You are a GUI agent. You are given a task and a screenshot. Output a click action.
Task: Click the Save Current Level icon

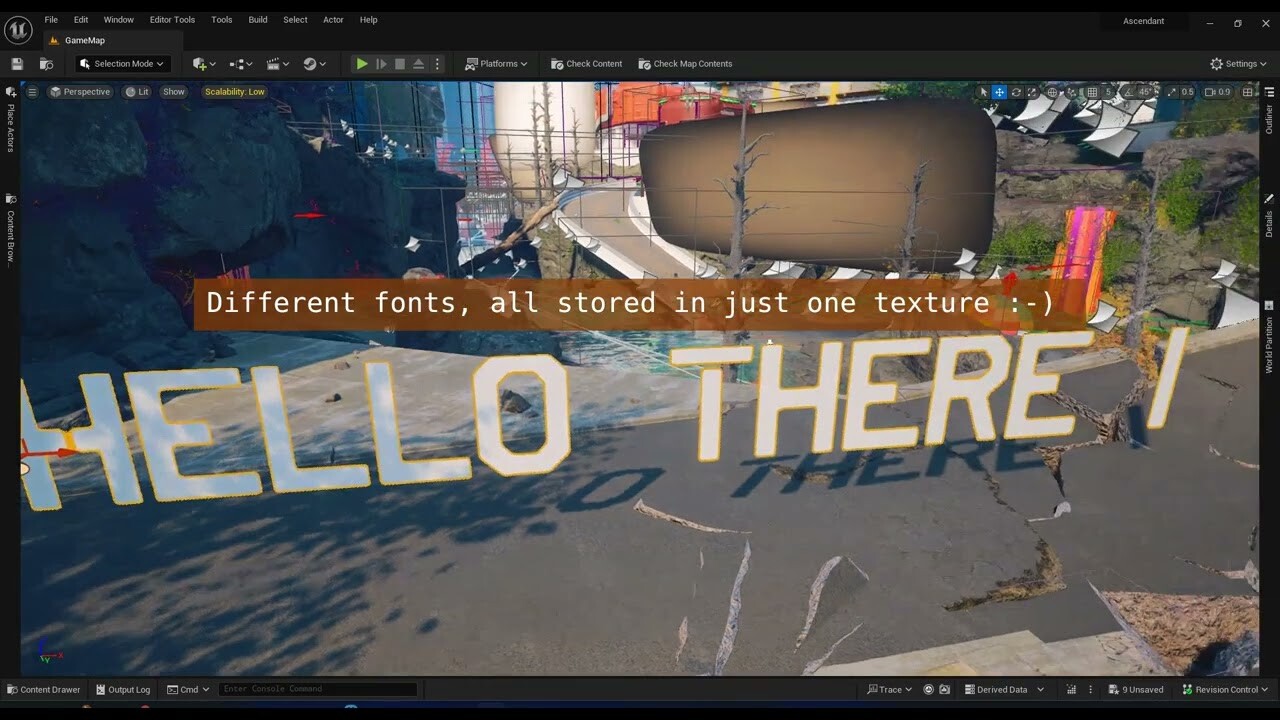[x=16, y=63]
